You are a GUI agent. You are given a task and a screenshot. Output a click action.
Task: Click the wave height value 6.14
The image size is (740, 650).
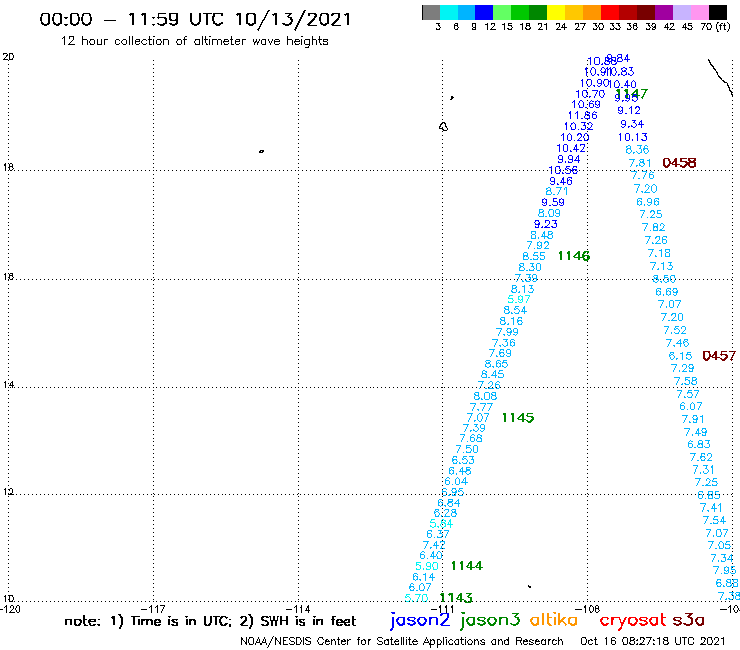(423, 577)
